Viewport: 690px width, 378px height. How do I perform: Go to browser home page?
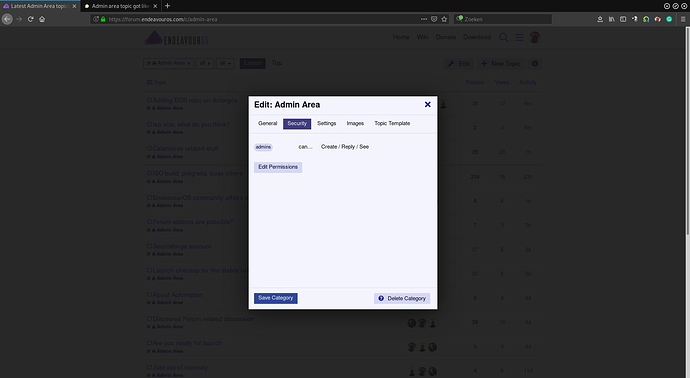pyautogui.click(x=42, y=19)
